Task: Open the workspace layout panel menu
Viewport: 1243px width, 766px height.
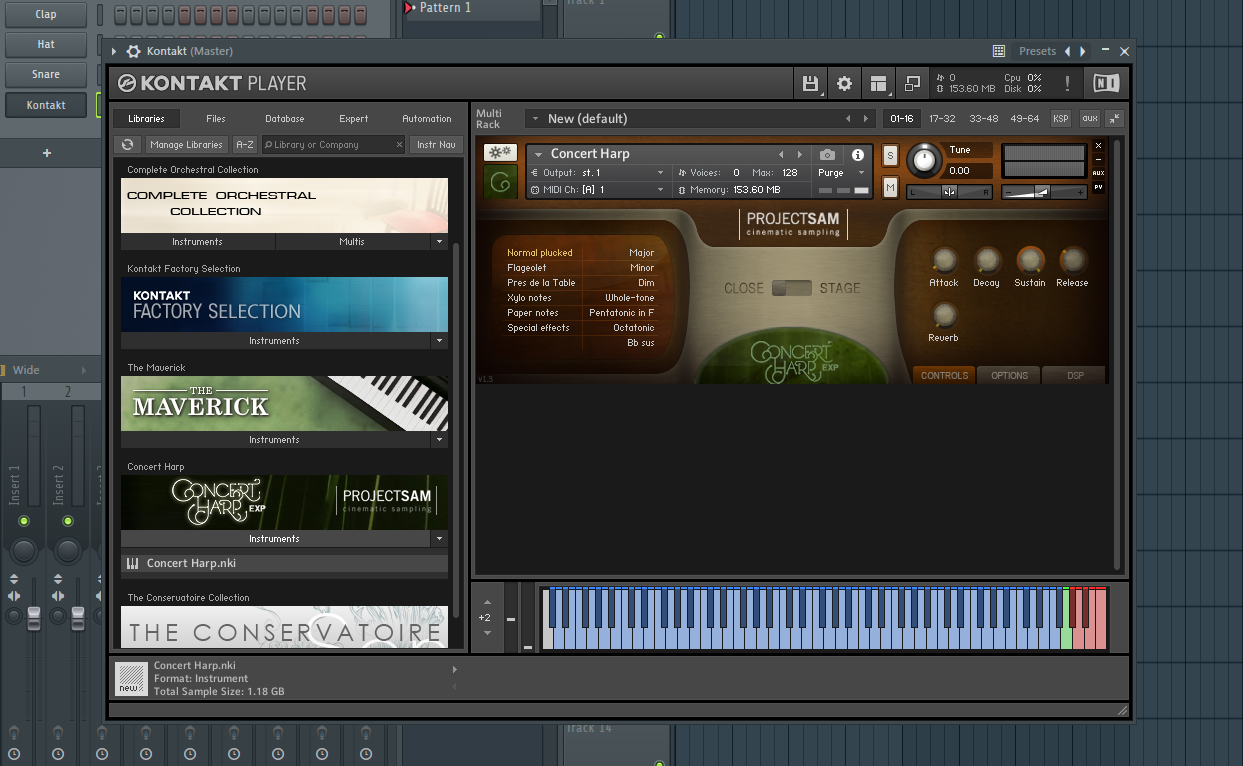Action: click(x=879, y=84)
